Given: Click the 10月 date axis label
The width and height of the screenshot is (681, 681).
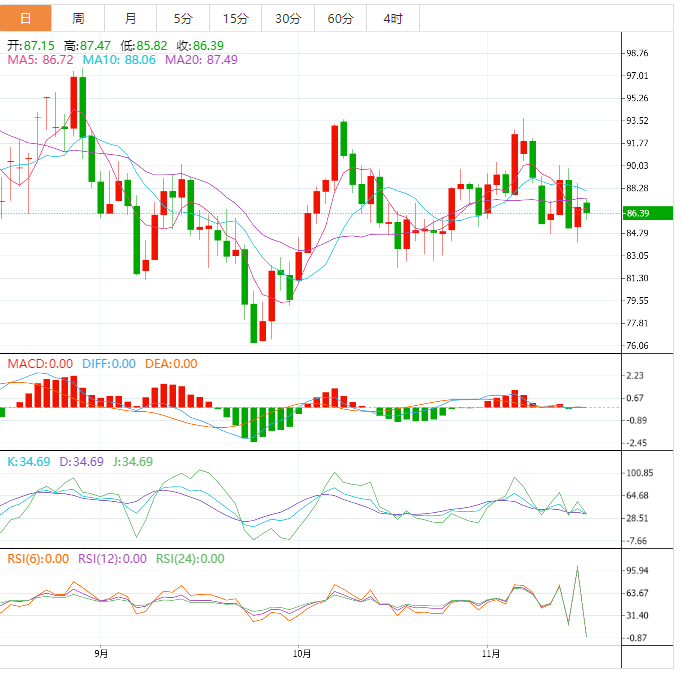Looking at the screenshot, I should click(x=301, y=653).
